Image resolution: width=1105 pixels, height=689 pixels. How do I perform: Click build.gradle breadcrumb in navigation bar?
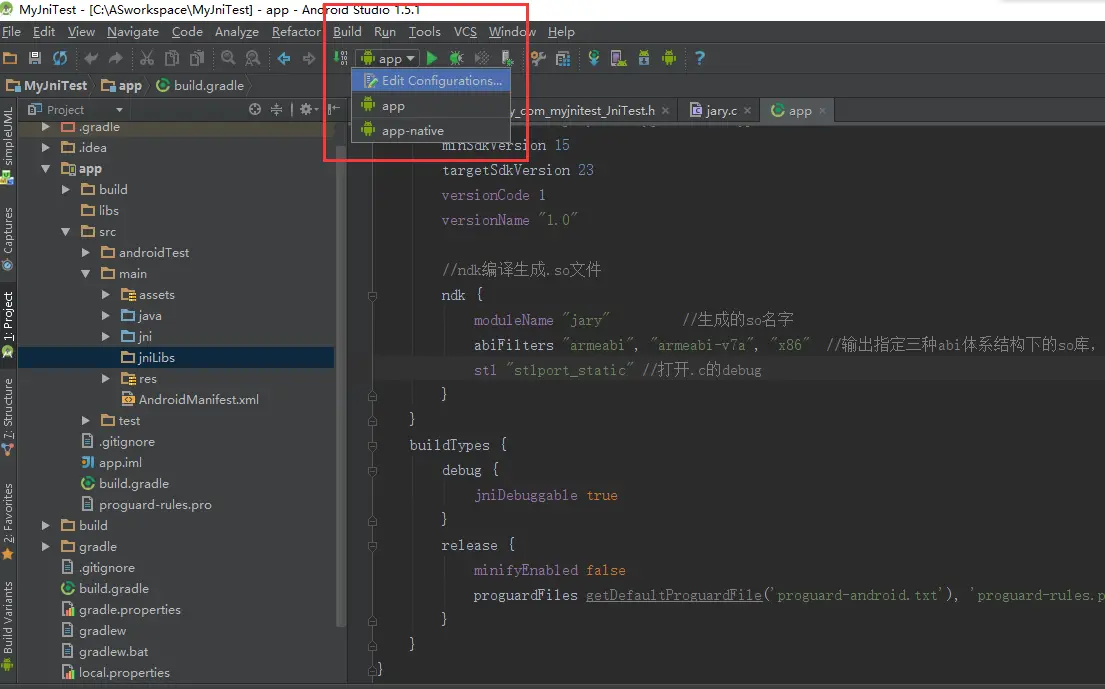pyautogui.click(x=201, y=85)
